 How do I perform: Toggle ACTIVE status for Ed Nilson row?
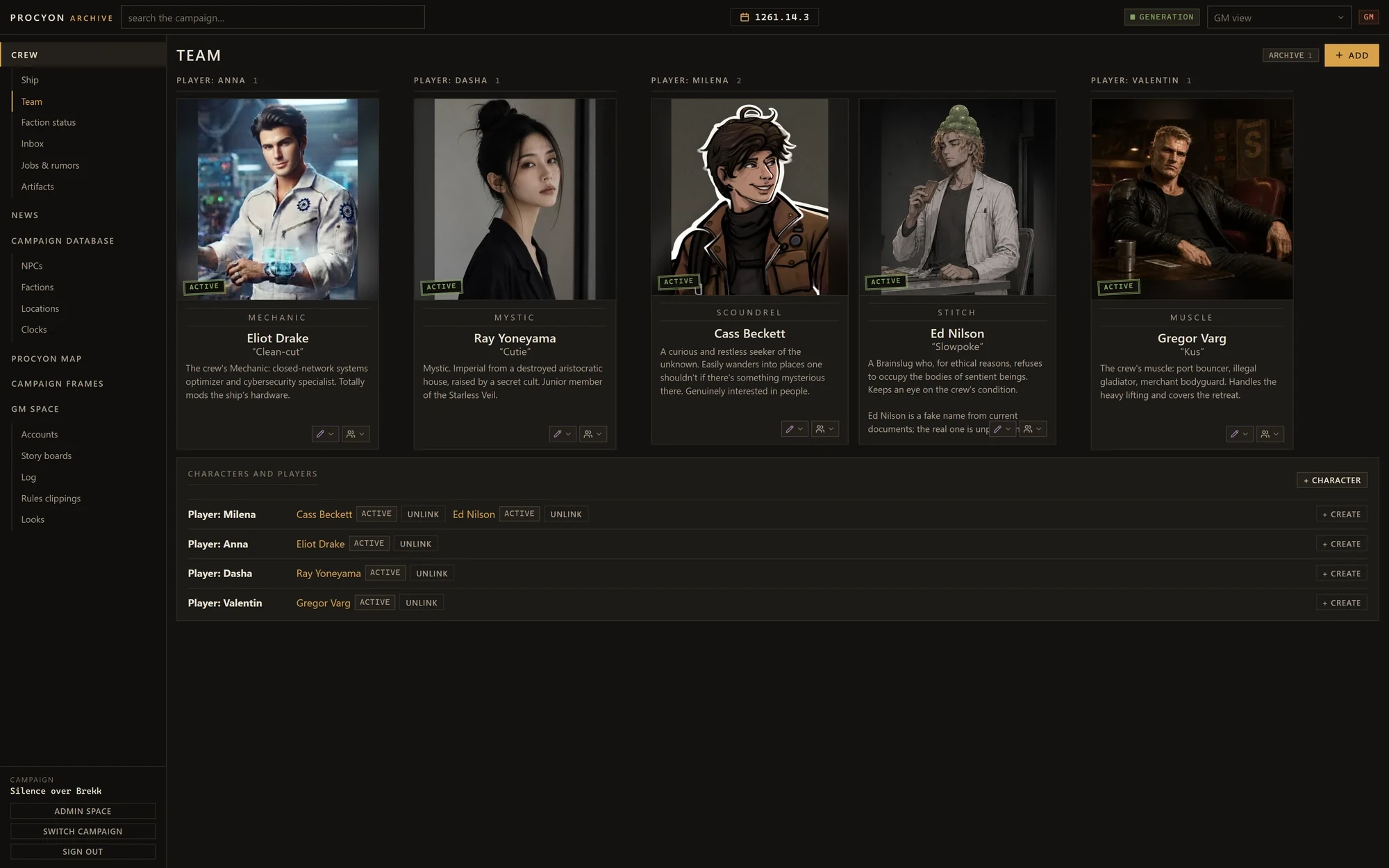point(519,514)
